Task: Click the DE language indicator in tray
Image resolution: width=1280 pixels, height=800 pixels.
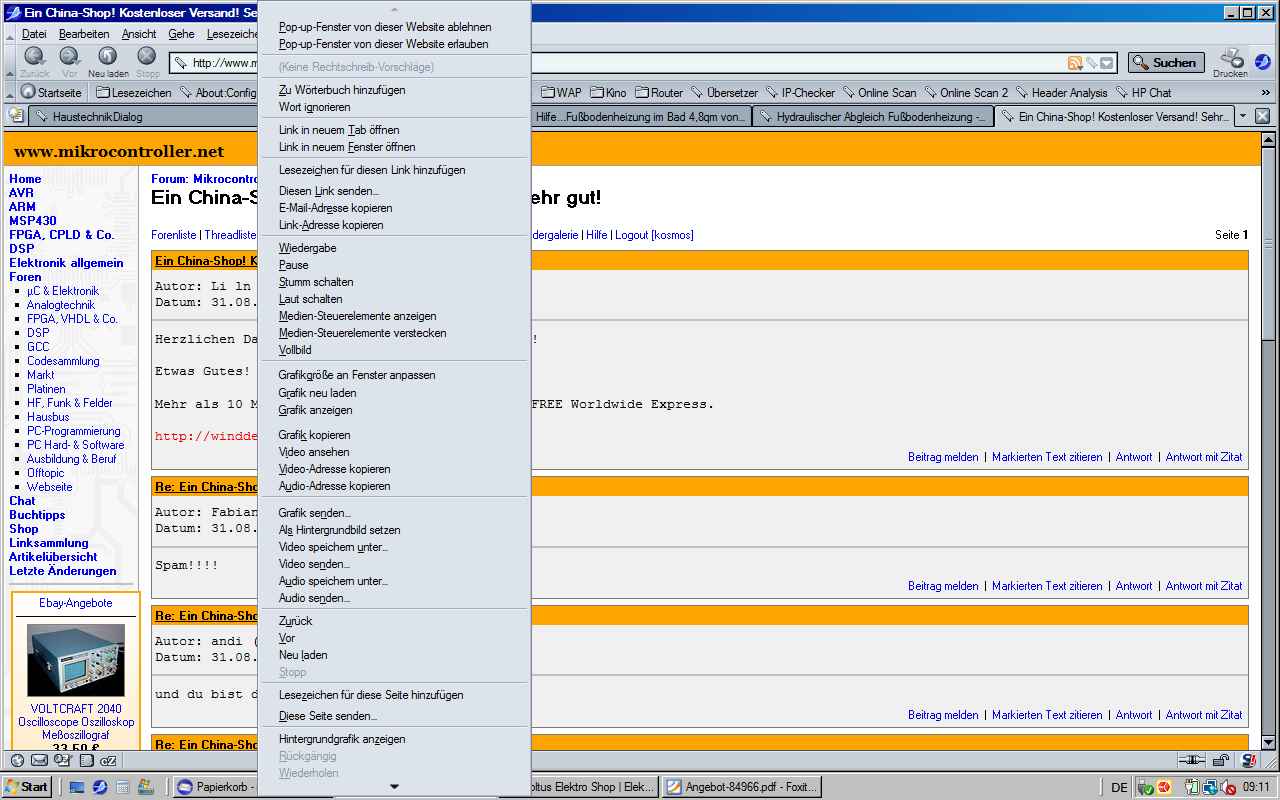Action: click(1119, 787)
